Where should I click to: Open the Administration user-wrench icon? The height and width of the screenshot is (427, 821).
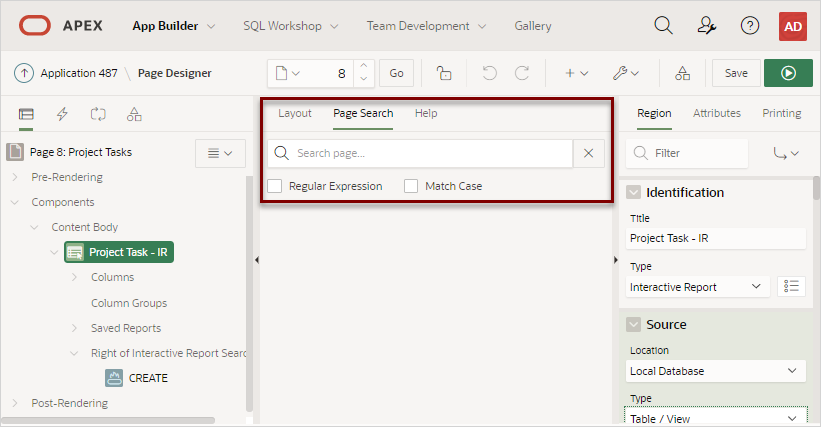click(x=707, y=26)
